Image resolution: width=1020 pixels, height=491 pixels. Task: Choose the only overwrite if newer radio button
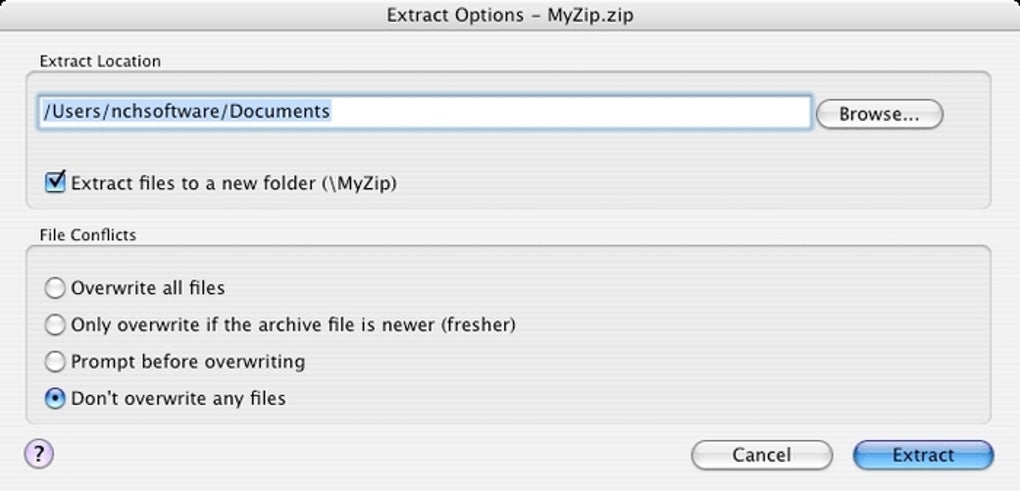(x=56, y=325)
